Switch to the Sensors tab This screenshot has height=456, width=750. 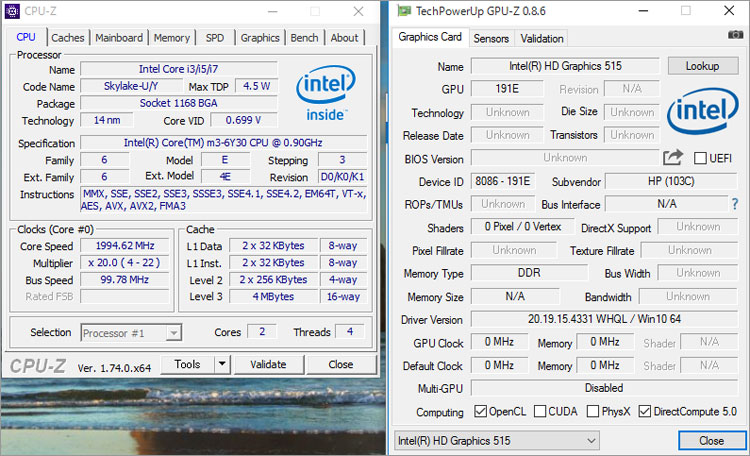pos(491,38)
